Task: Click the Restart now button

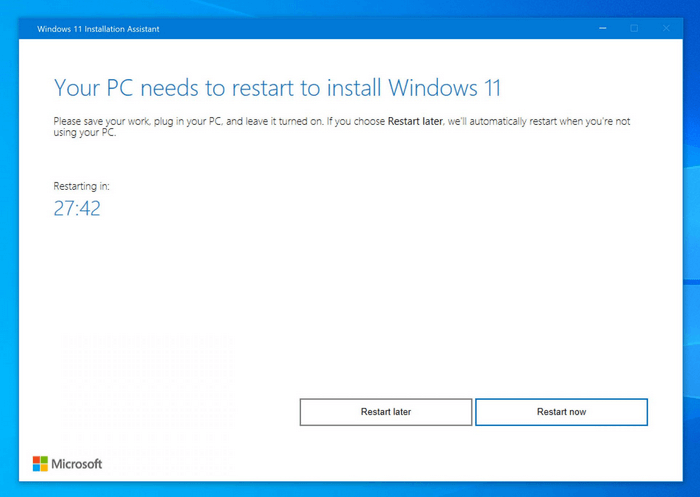Action: (x=561, y=412)
